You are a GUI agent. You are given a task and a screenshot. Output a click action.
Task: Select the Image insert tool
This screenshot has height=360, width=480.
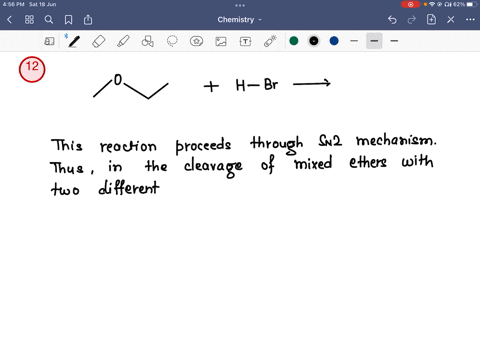pyautogui.click(x=221, y=41)
